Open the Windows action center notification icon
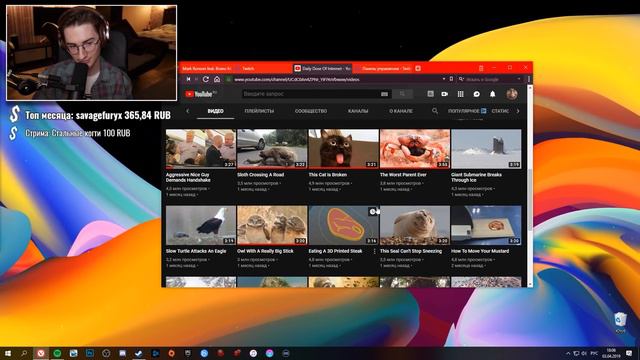Image resolution: width=640 pixels, height=360 pixels. pyautogui.click(x=629, y=353)
